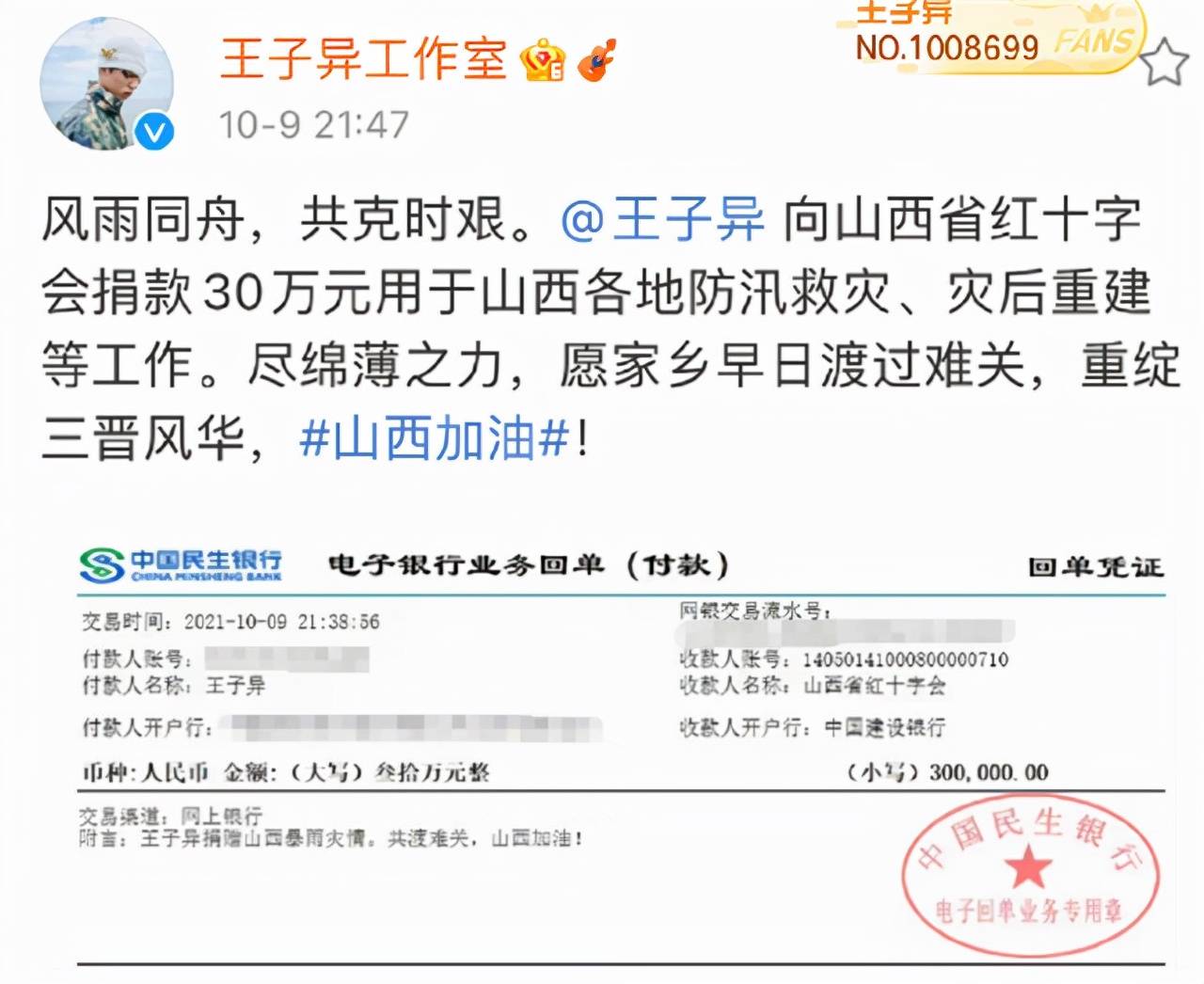Click the payee account number 140501410008

[905, 659]
